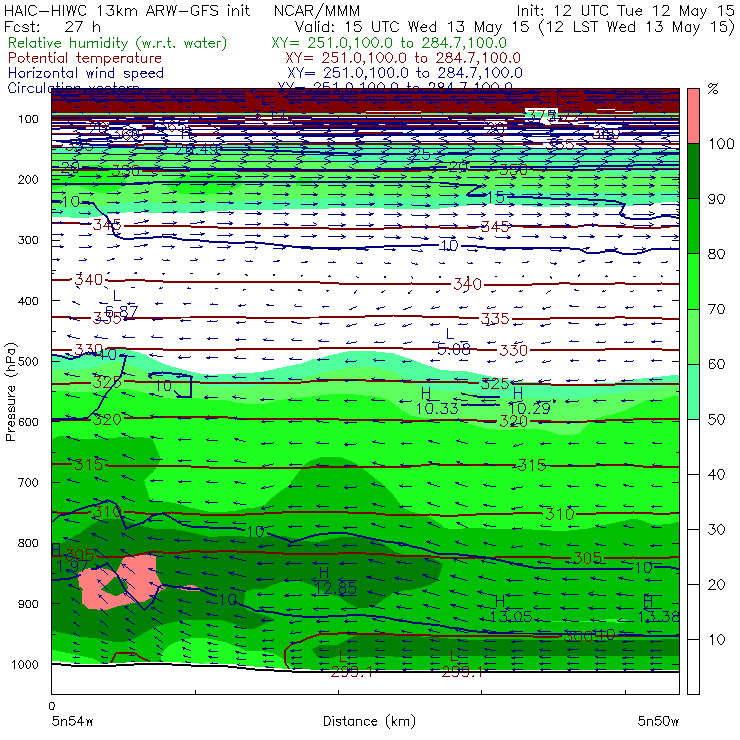Click the bright green 70–80% color bar swatch
The image size is (740, 740).
point(693,281)
